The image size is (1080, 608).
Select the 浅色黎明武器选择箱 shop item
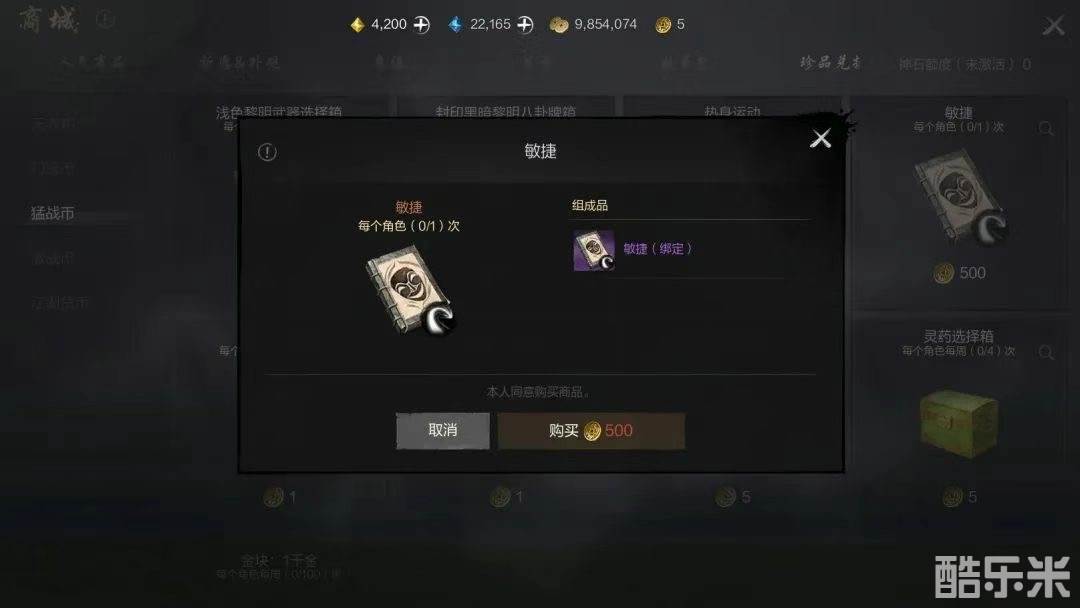pos(279,111)
